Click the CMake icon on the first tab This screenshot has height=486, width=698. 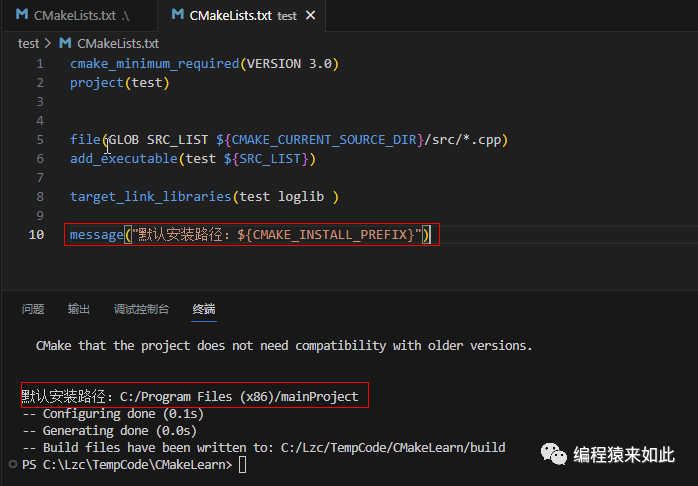point(22,14)
